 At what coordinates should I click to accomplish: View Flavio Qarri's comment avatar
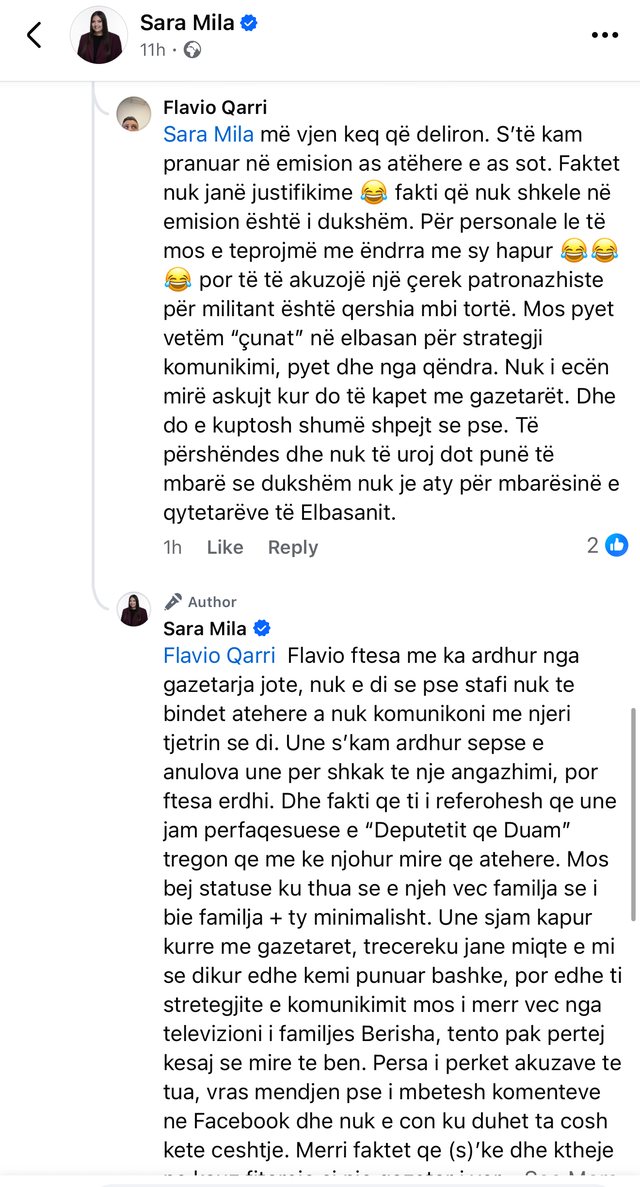pos(134,114)
